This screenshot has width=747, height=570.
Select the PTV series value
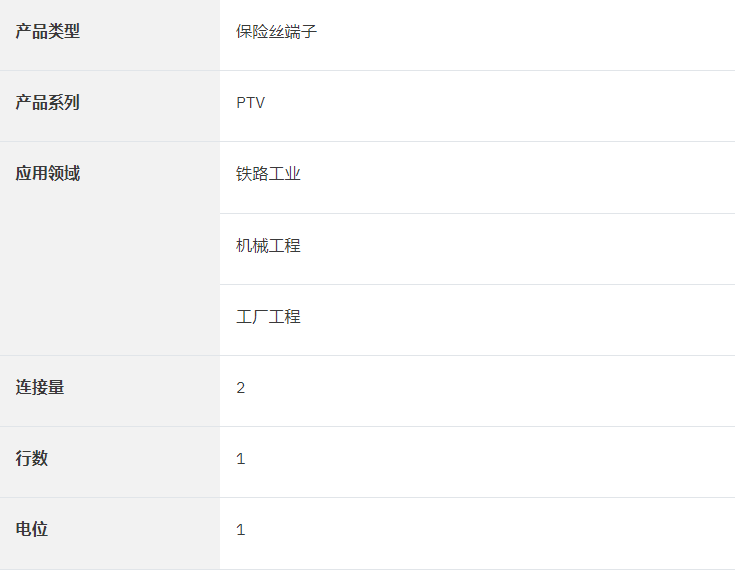click(251, 102)
